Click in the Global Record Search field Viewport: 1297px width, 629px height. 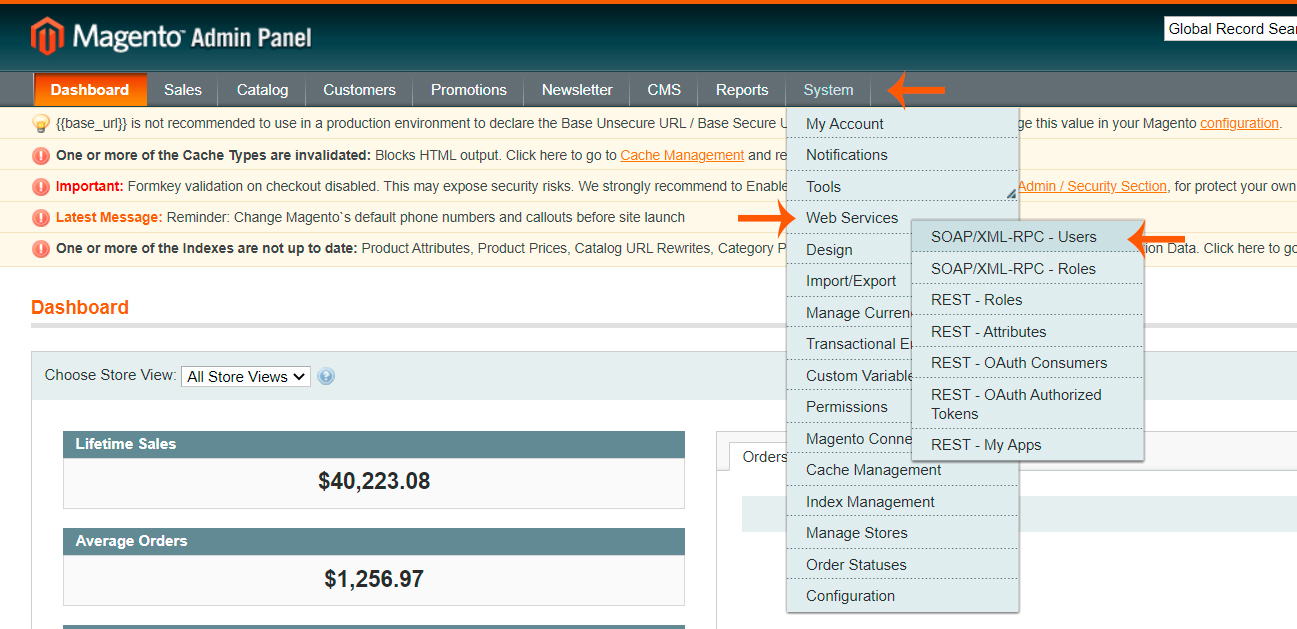pos(1231,29)
